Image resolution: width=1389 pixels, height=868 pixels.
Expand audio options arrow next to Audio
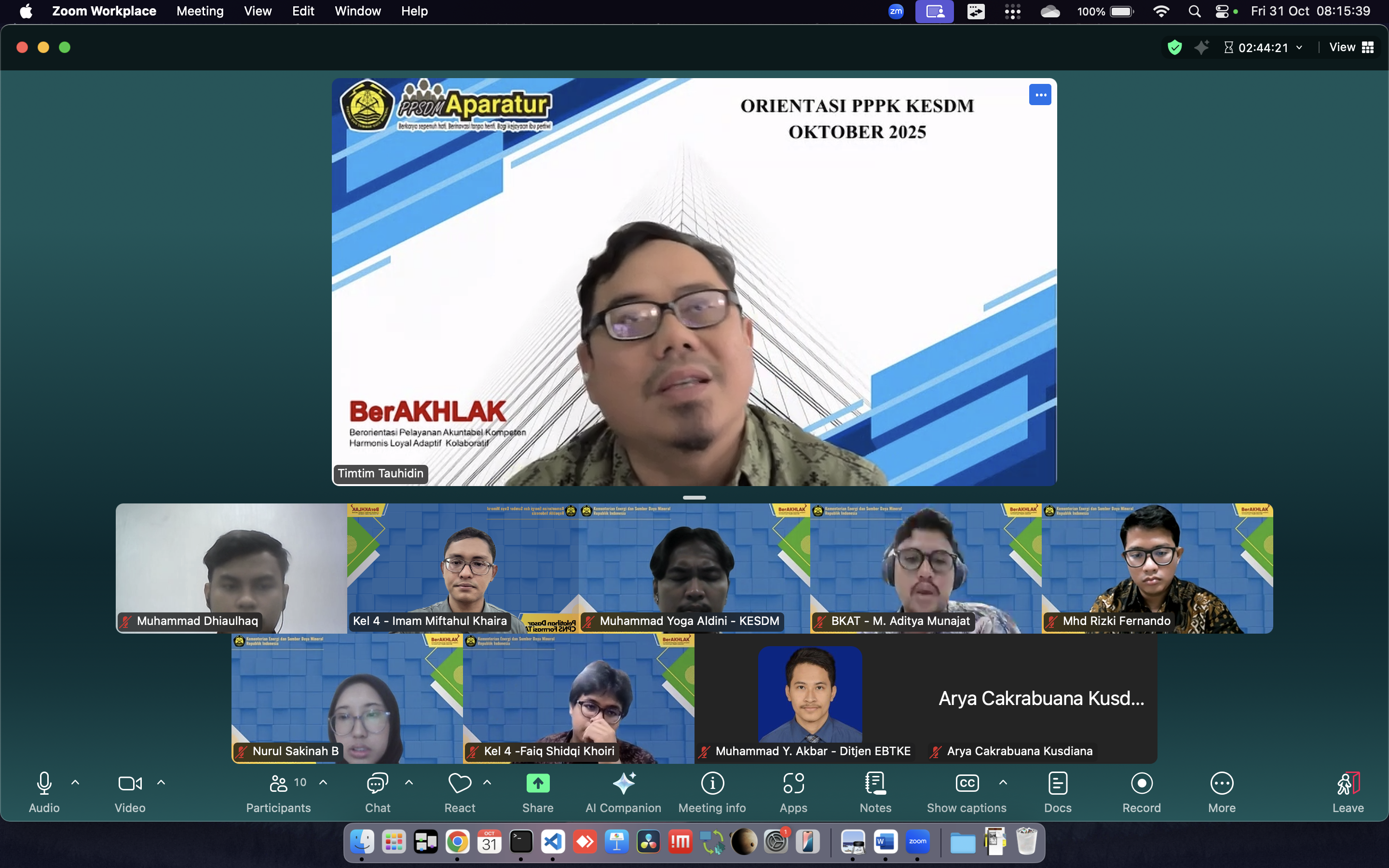point(75,783)
